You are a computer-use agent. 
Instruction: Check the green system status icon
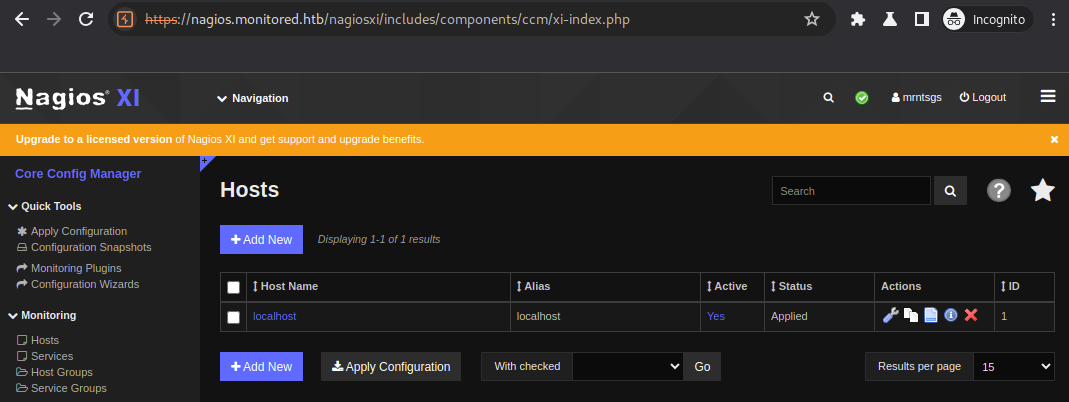coord(862,97)
